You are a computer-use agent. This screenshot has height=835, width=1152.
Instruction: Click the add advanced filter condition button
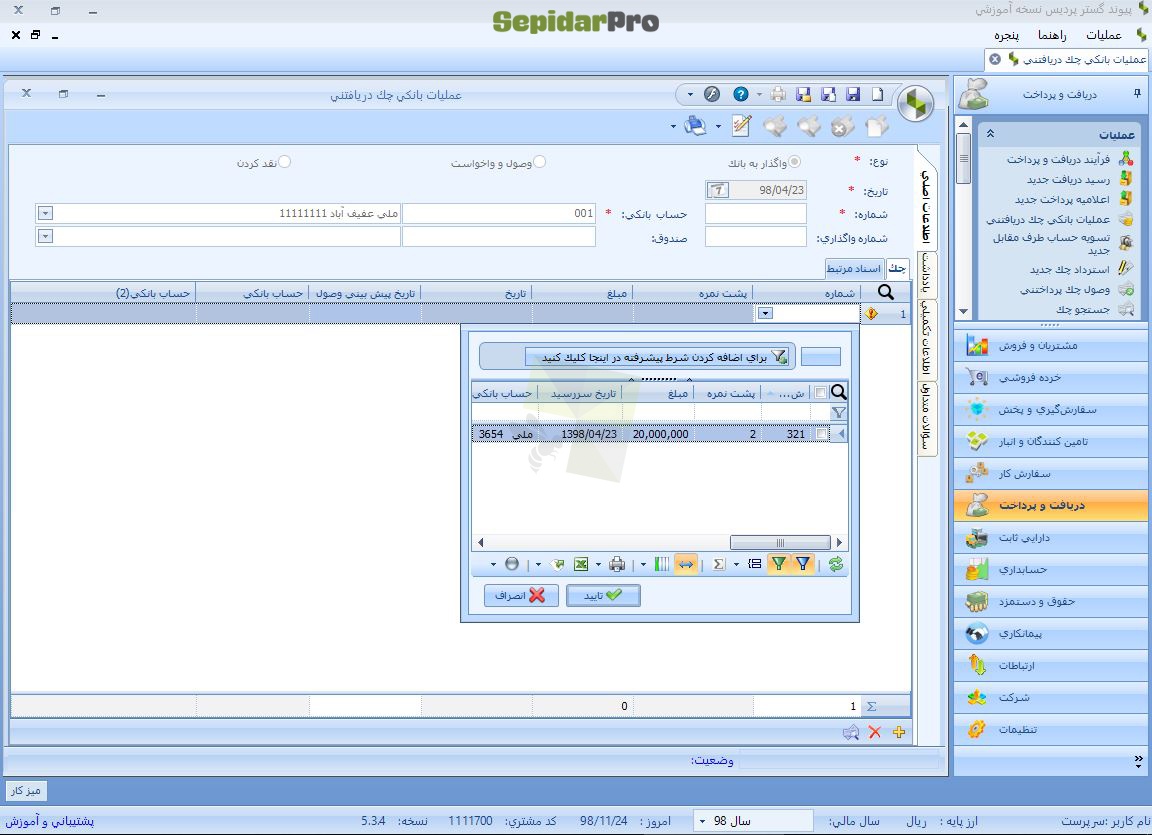pyautogui.click(x=658, y=358)
